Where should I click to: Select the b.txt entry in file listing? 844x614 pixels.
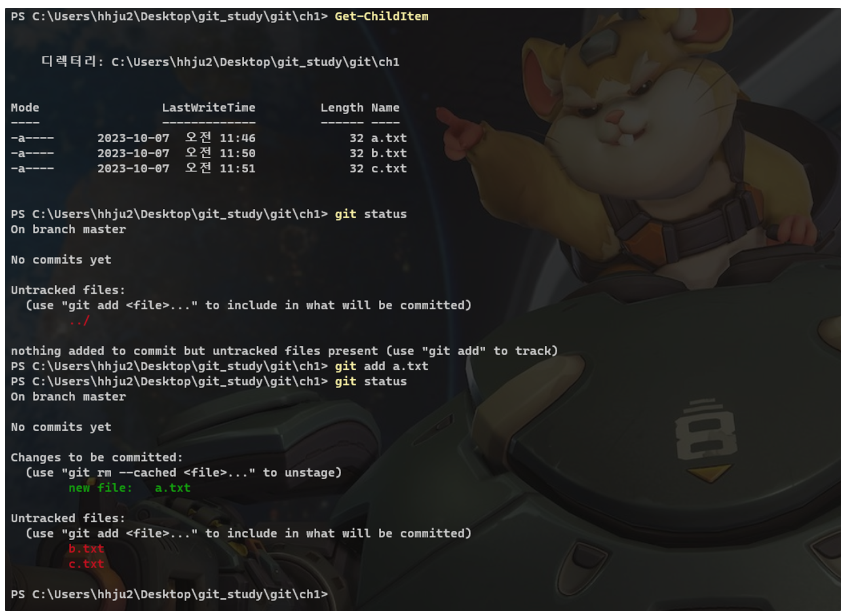(389, 153)
